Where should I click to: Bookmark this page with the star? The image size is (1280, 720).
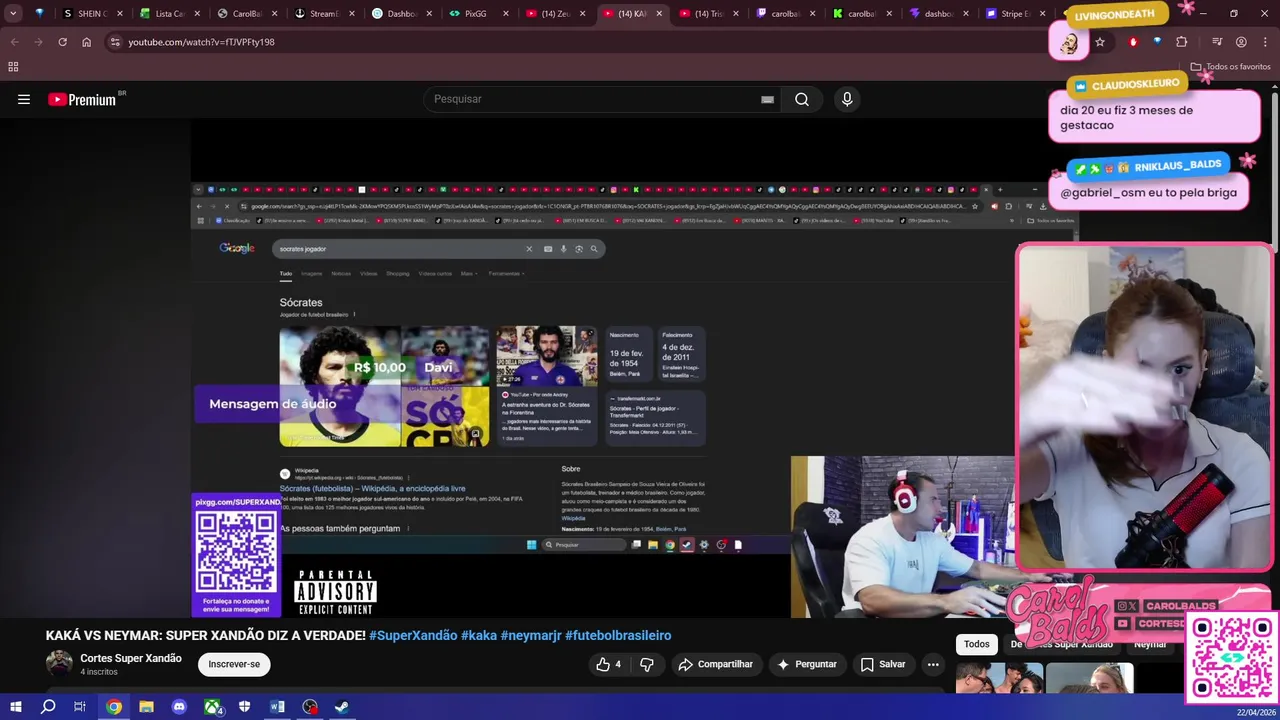(1100, 42)
